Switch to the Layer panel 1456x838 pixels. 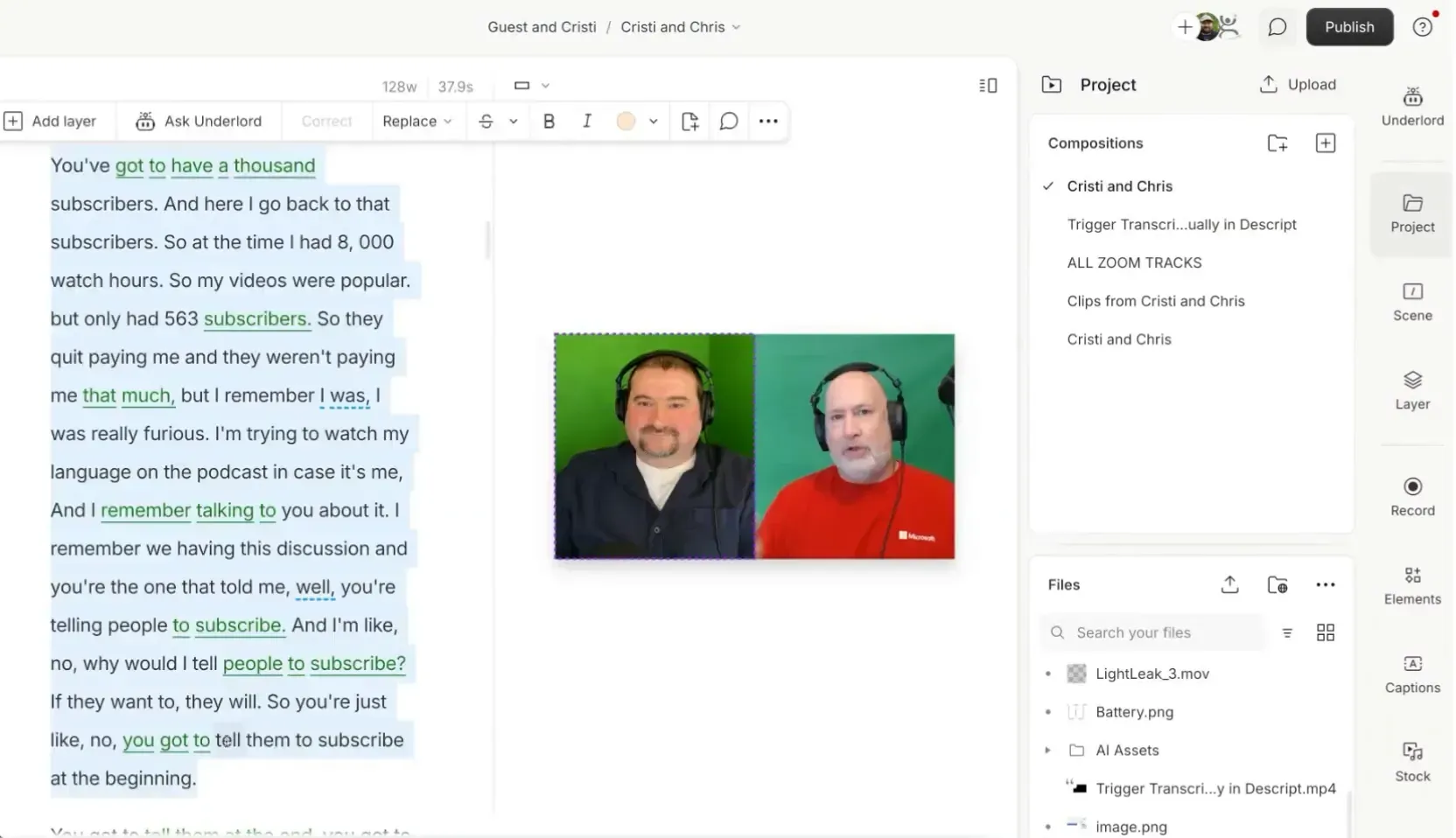[x=1411, y=389]
